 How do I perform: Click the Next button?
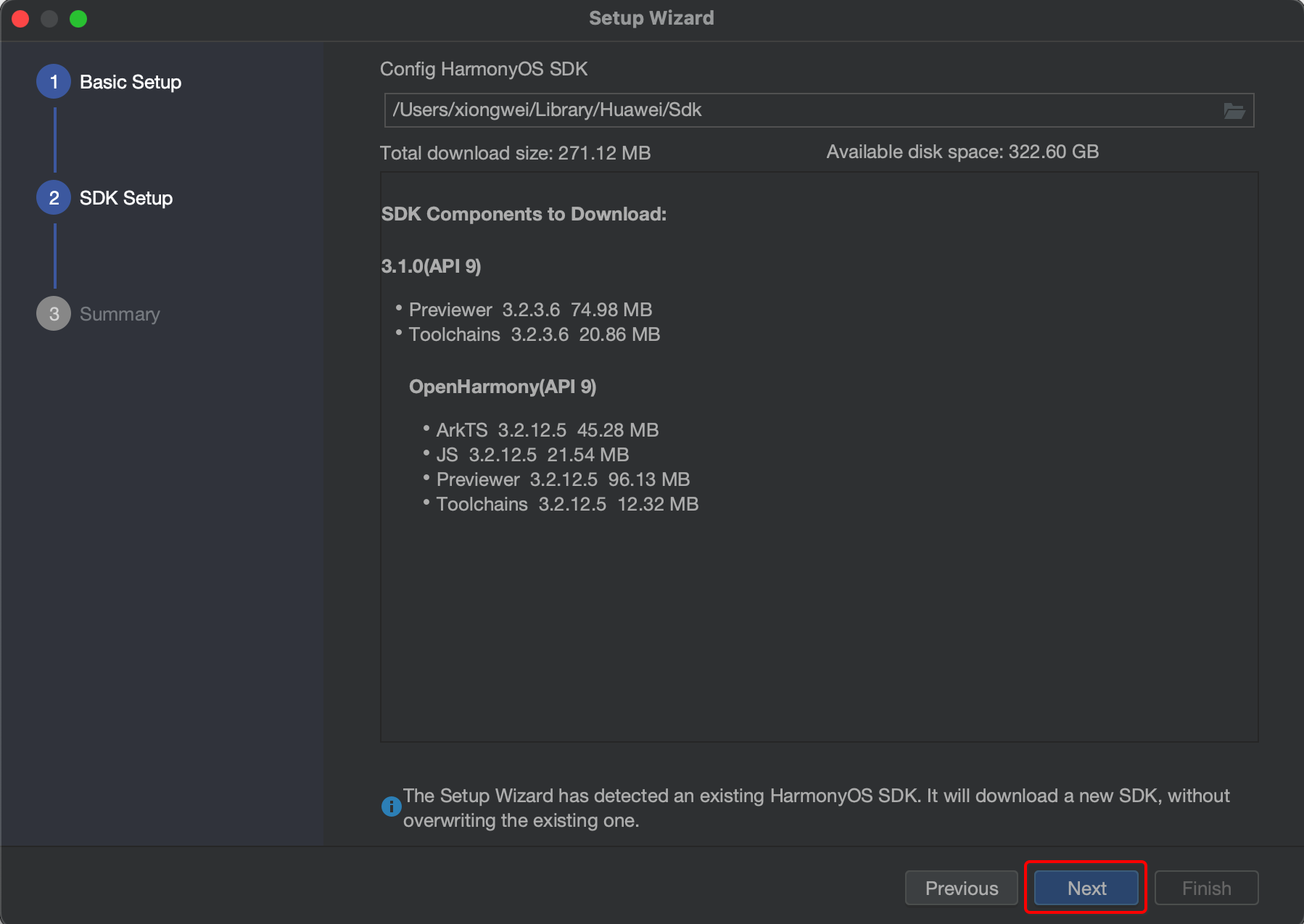coord(1086,888)
